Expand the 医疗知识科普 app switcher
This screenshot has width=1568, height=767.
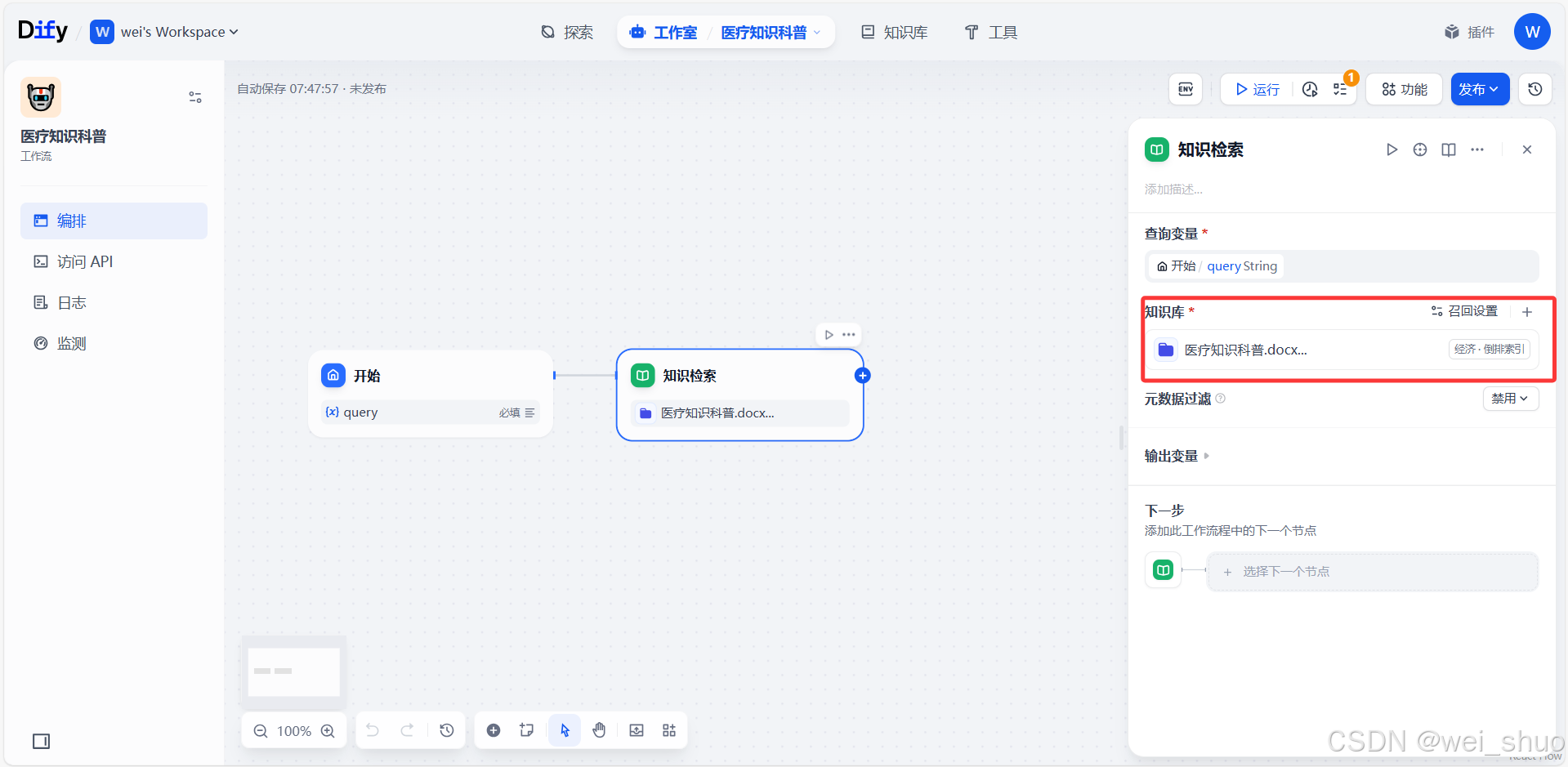[771, 32]
